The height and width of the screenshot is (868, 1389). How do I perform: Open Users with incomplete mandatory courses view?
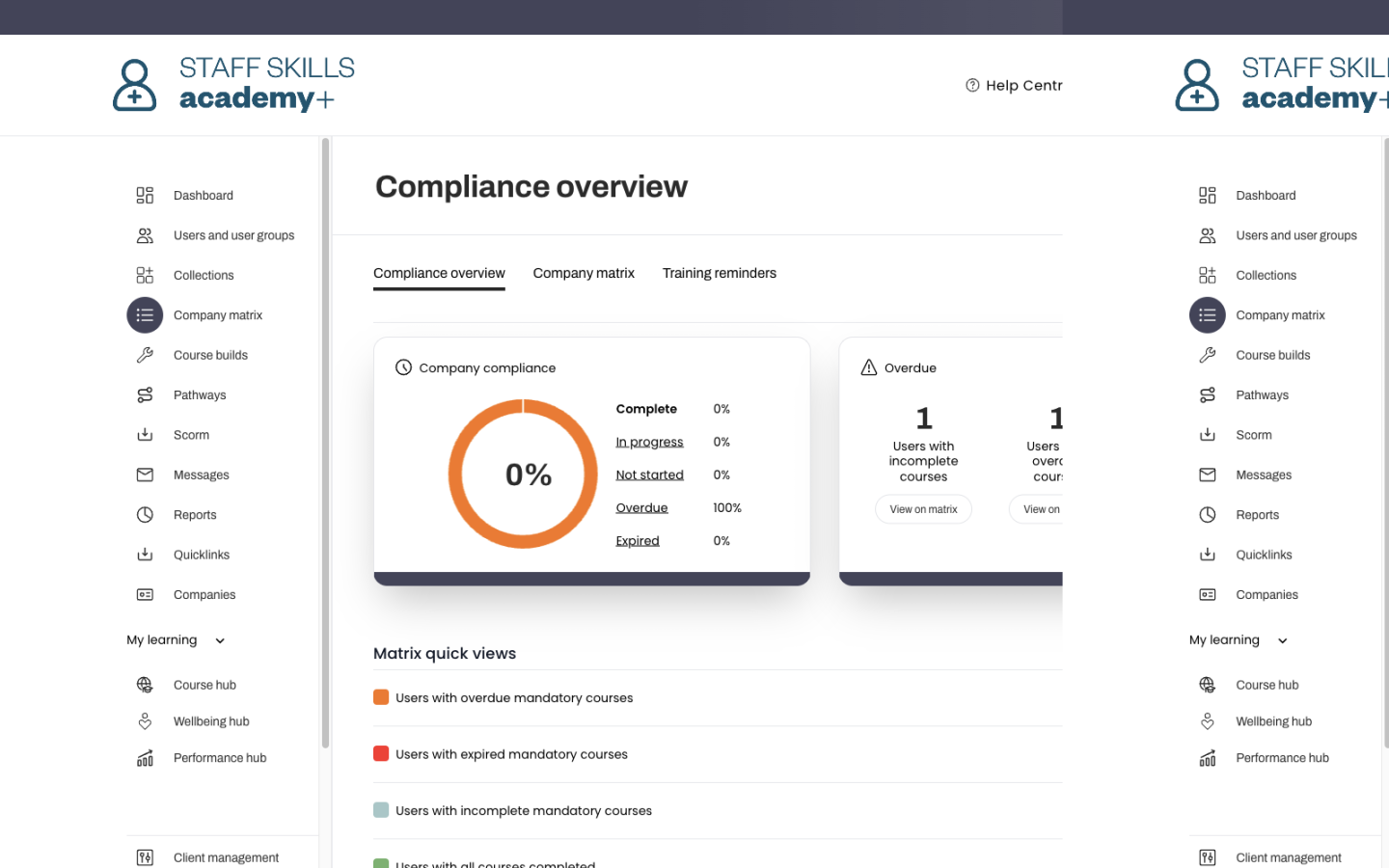[524, 811]
